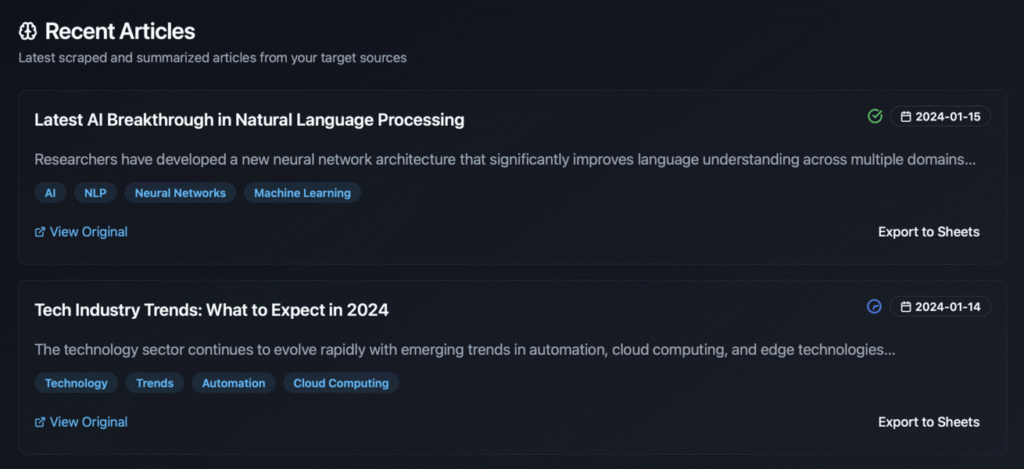Click the title Latest AI Breakthrough in Natural Language Processing
This screenshot has width=1024, height=469.
coord(249,120)
